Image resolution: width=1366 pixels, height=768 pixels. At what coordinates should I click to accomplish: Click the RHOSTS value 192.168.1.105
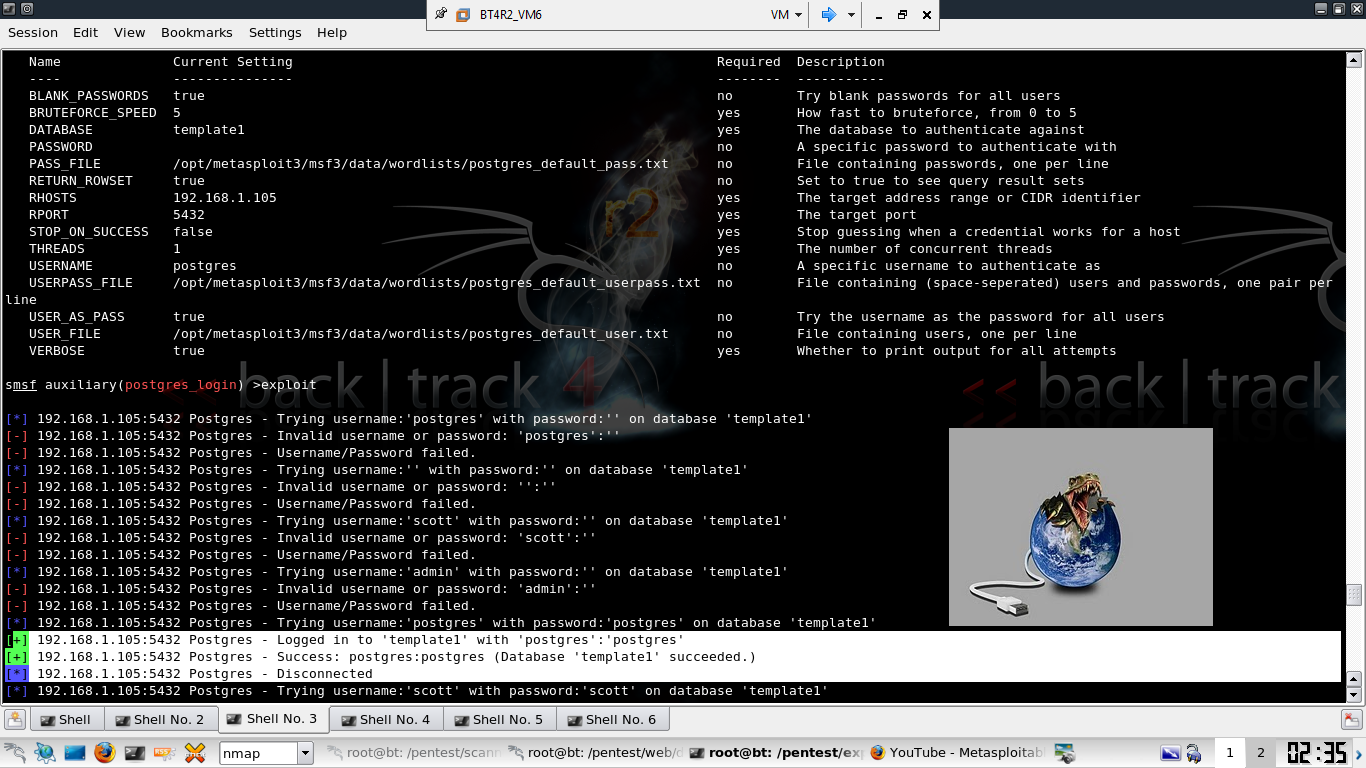click(225, 198)
